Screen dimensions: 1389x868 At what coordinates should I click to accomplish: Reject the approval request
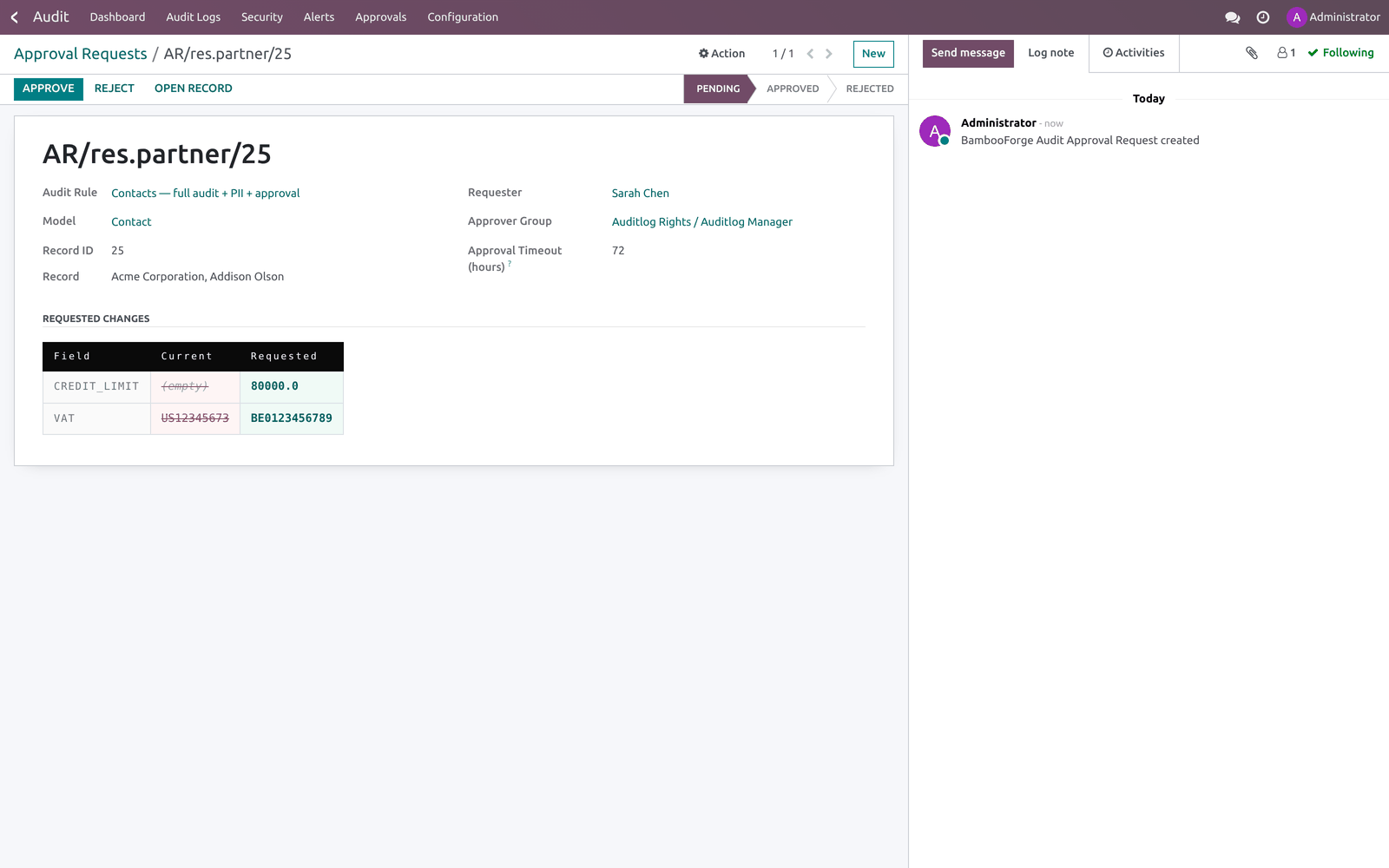click(115, 89)
